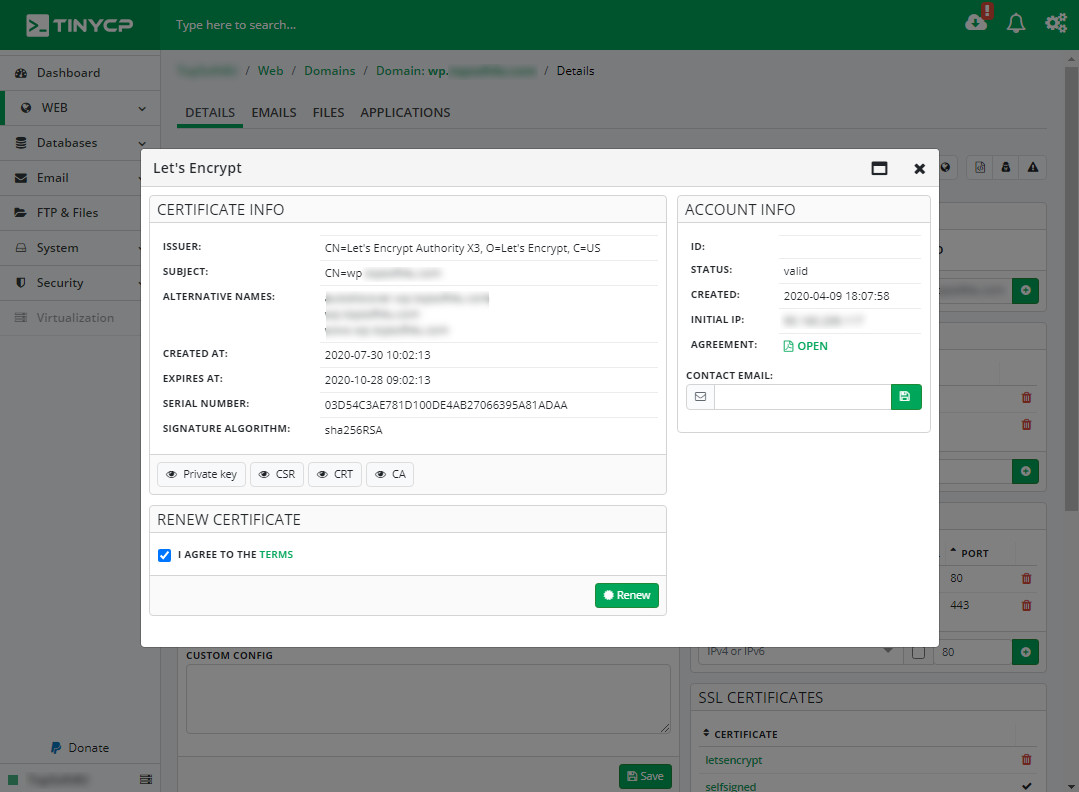Open the letsencrypt certificate link
Screen dimensions: 1079x792
pos(734,760)
